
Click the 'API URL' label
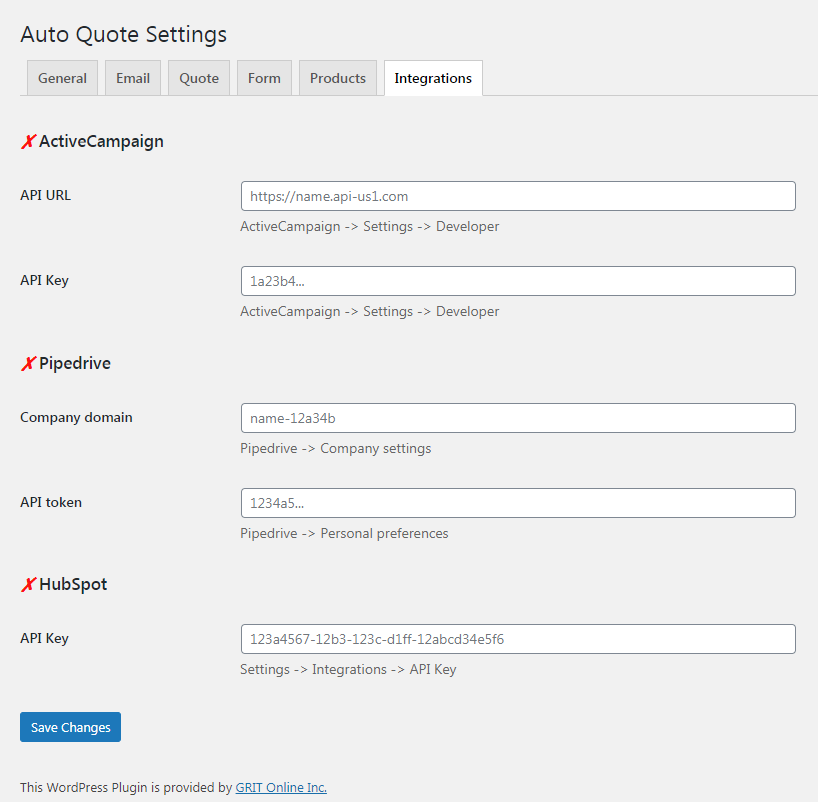point(45,195)
